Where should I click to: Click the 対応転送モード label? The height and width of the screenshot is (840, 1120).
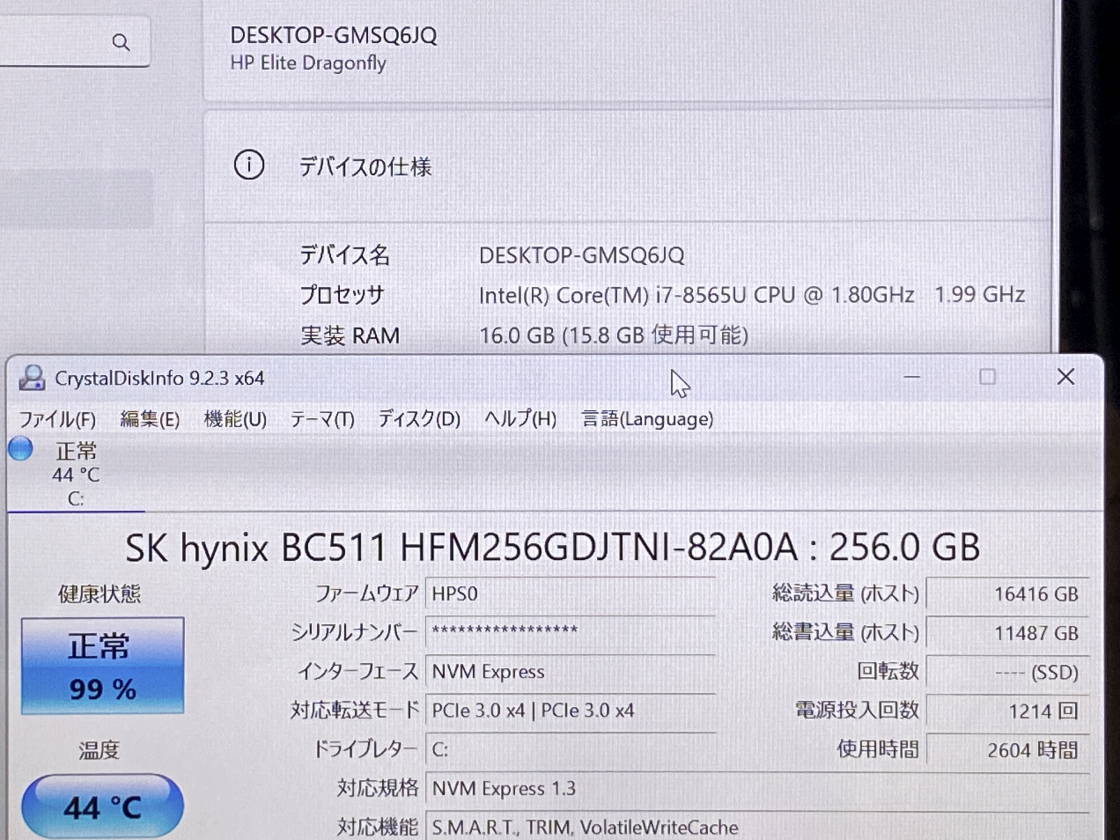click(x=354, y=710)
